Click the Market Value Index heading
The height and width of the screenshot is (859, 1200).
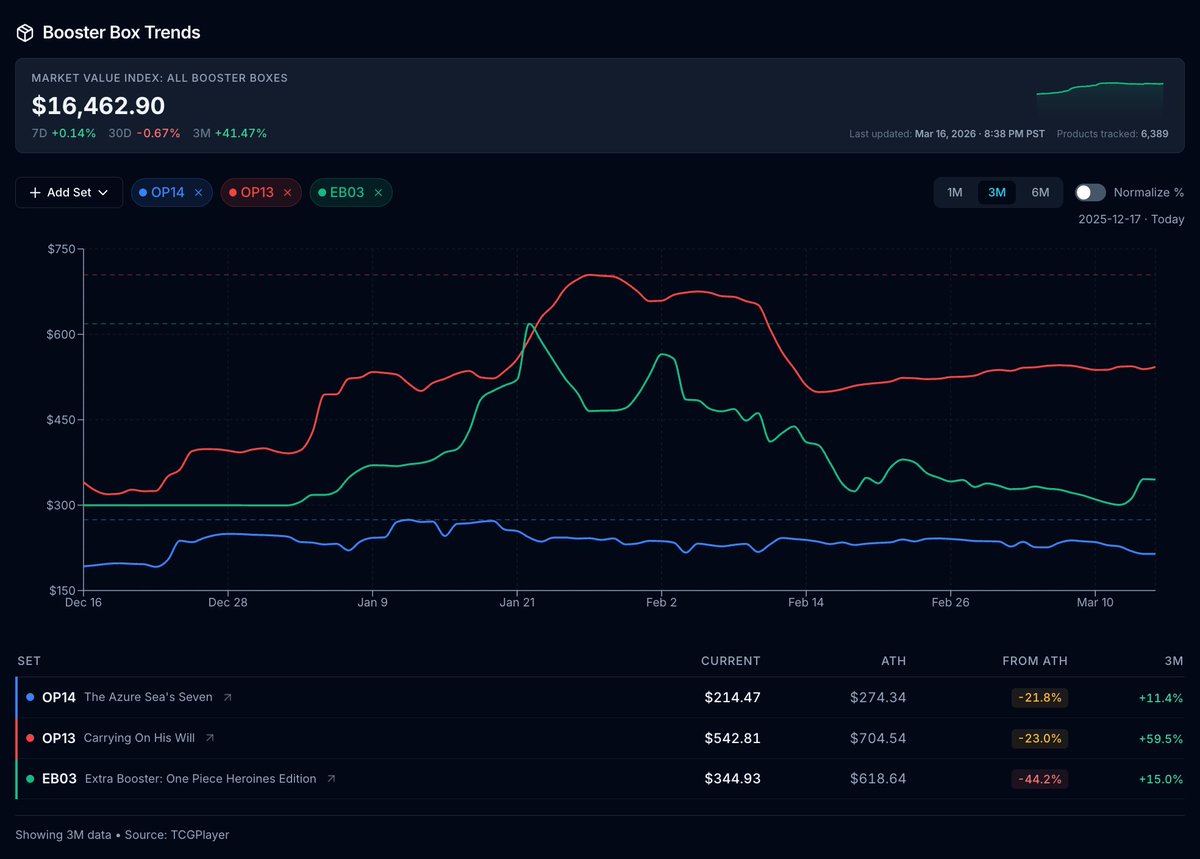tap(159, 78)
